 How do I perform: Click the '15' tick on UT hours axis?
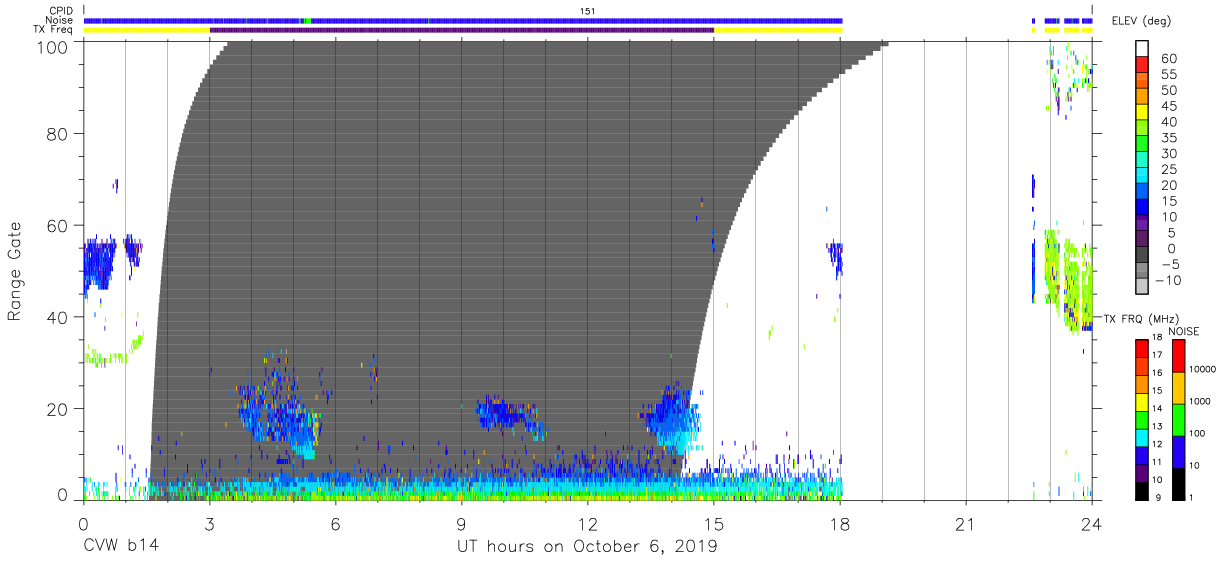pos(714,524)
